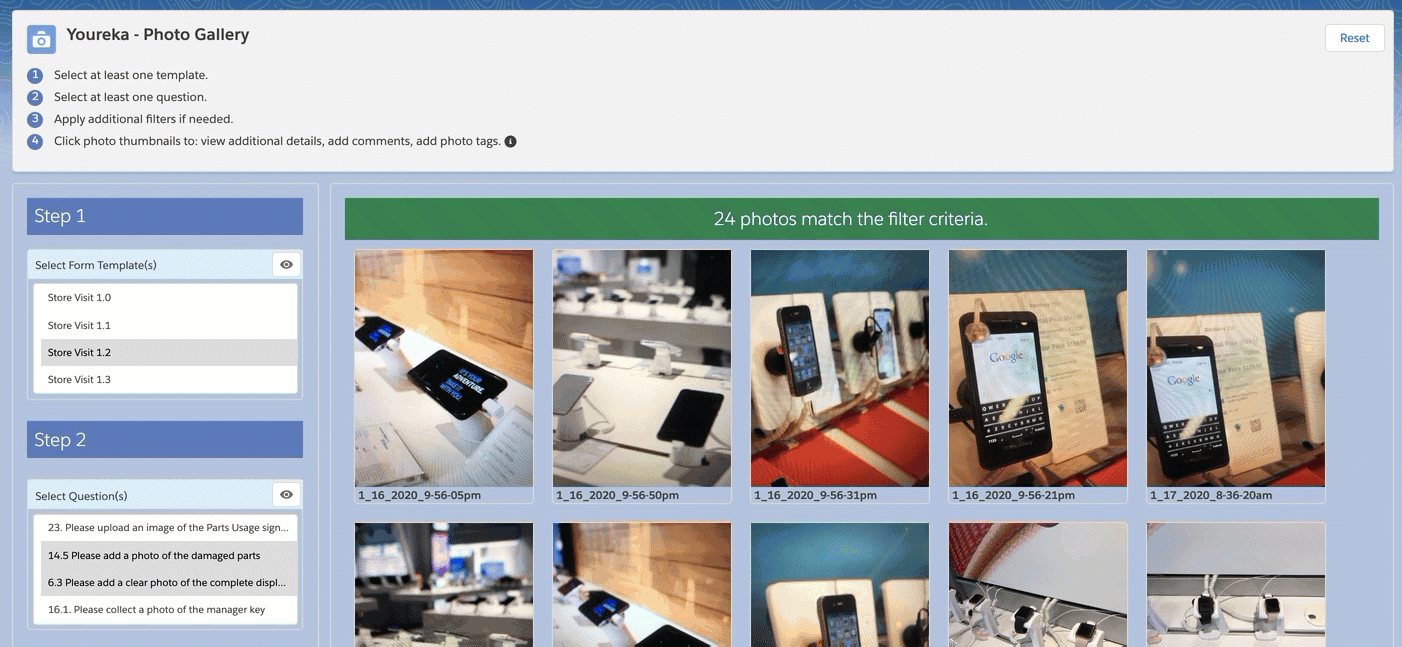Click 'Select at least one question.' instruction
Viewport: 1402px width, 647px height.
(x=130, y=97)
